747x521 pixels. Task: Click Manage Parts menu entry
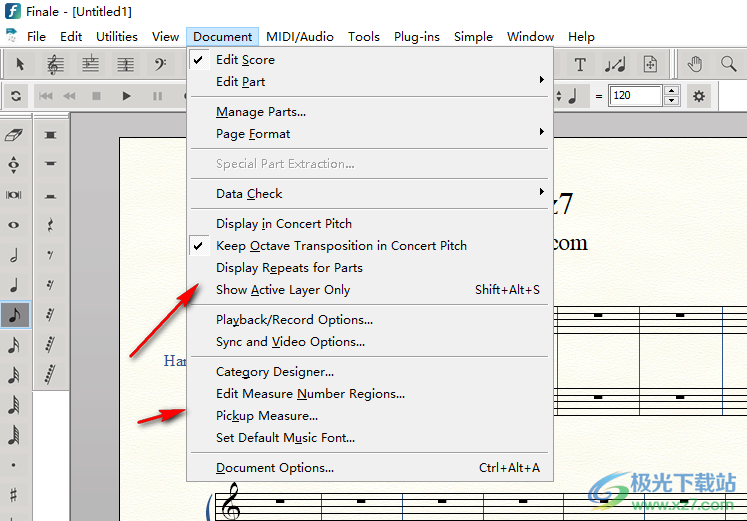click(x=261, y=112)
